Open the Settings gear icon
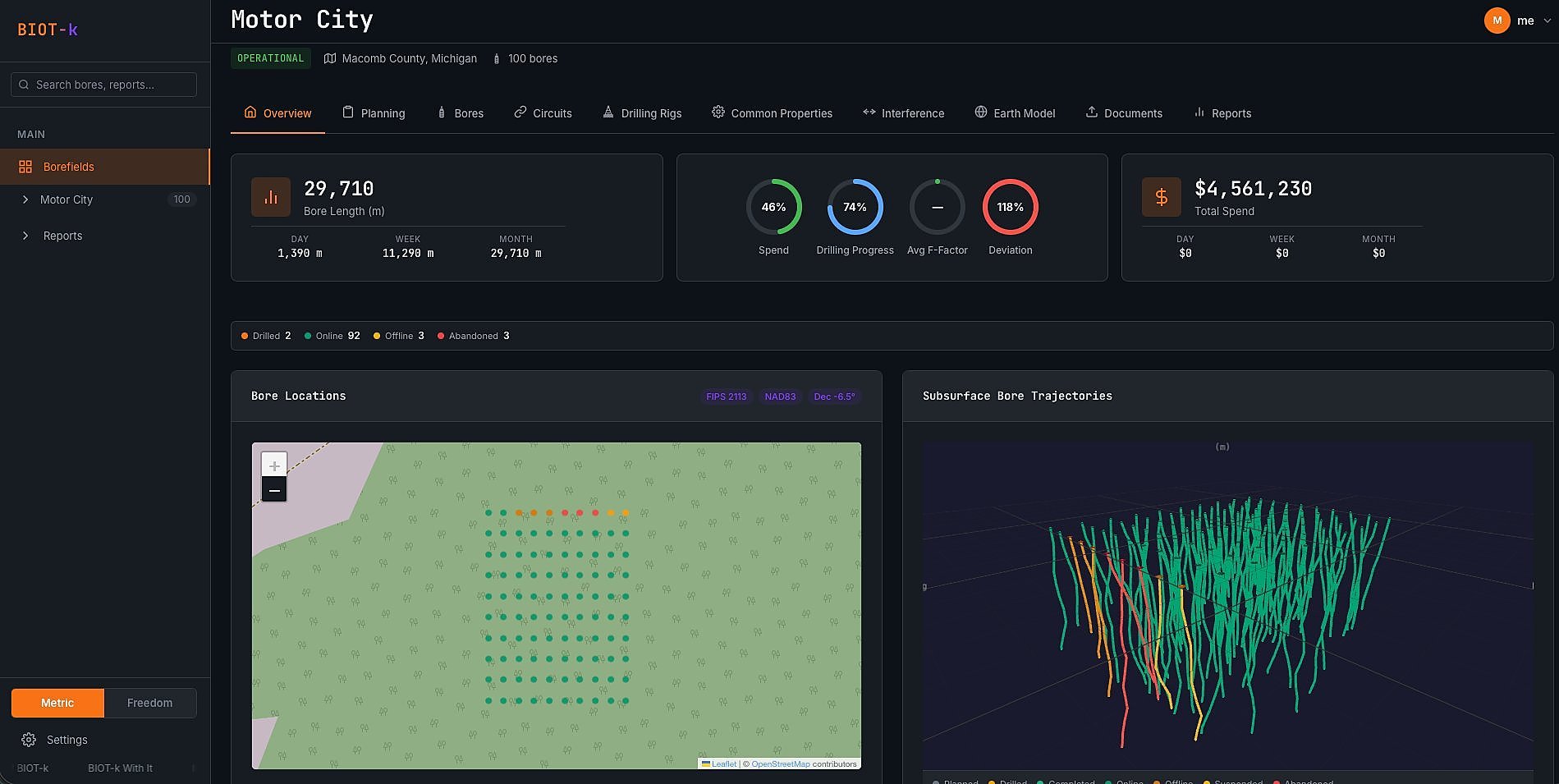Screen dimensions: 1559x784 pos(30,739)
